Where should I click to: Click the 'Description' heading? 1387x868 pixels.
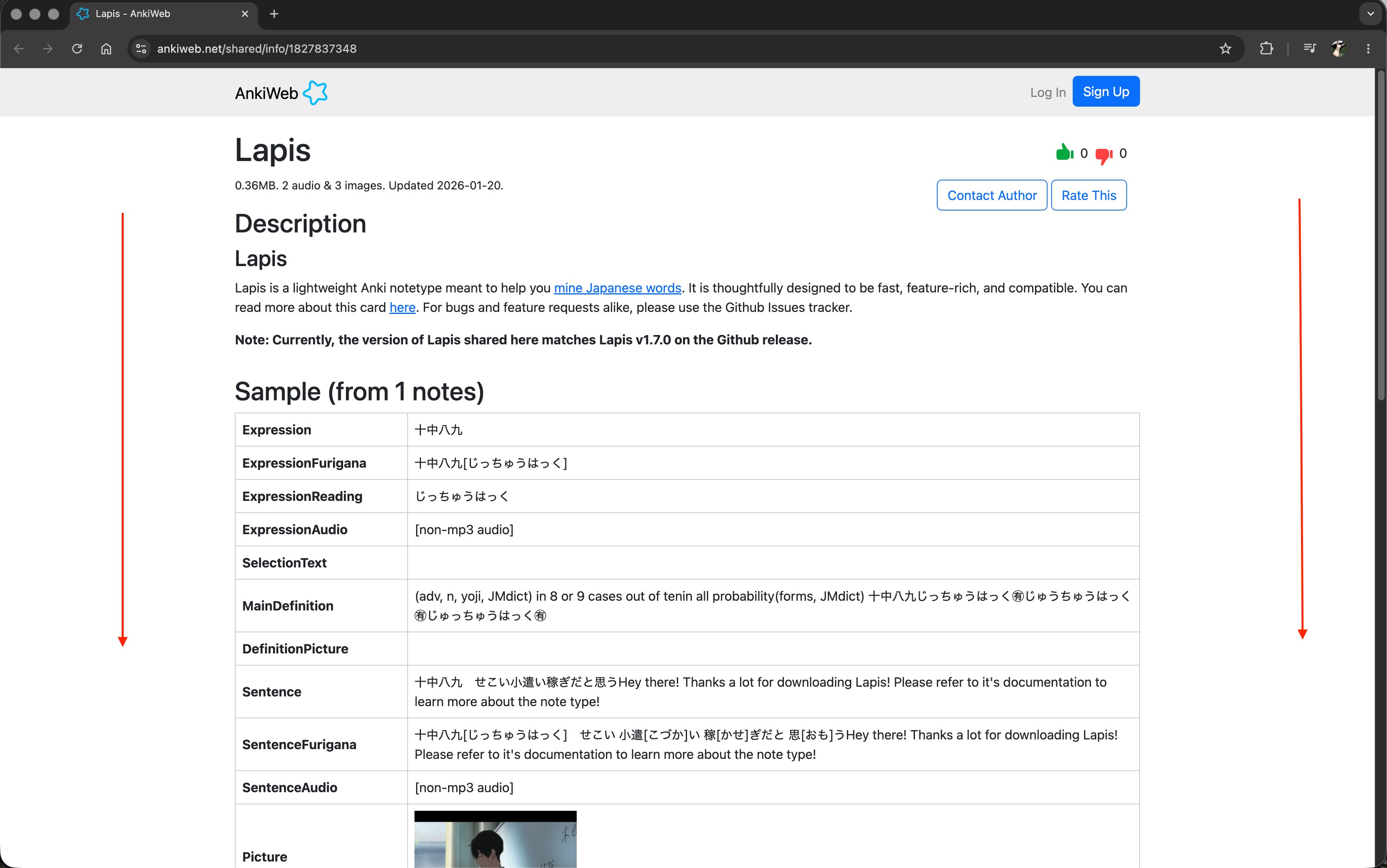coord(300,224)
